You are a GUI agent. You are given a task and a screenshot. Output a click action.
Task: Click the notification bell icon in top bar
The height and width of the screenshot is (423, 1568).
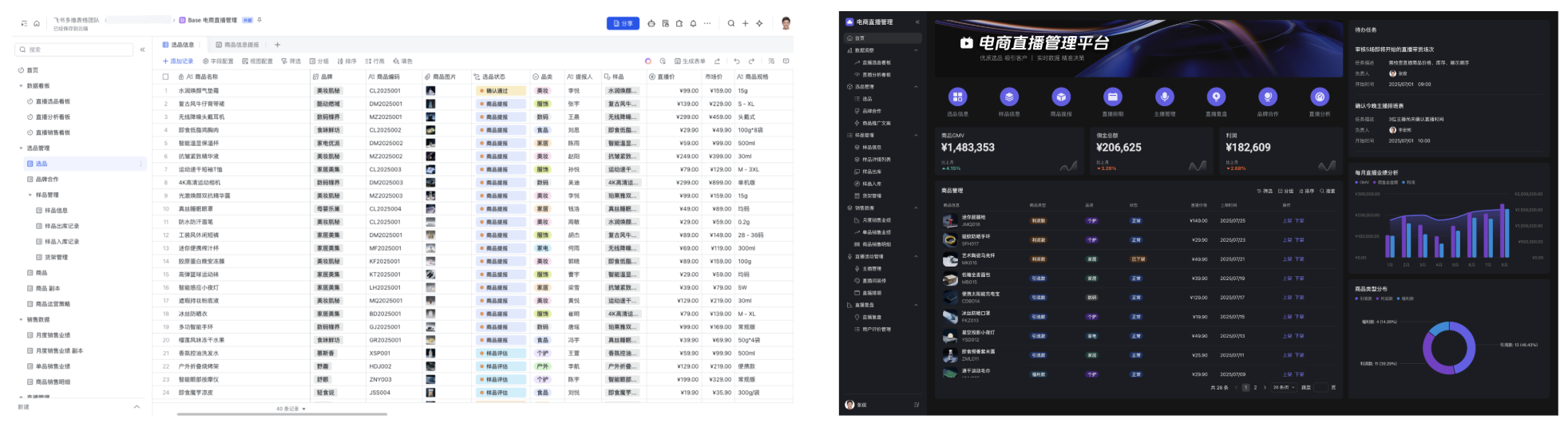[x=693, y=24]
